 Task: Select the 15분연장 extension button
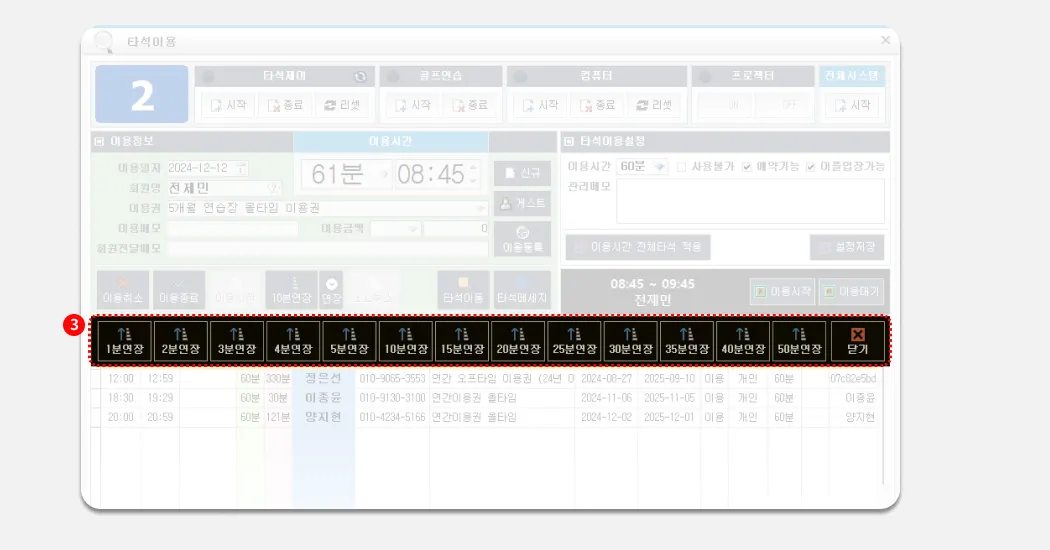(x=462, y=341)
